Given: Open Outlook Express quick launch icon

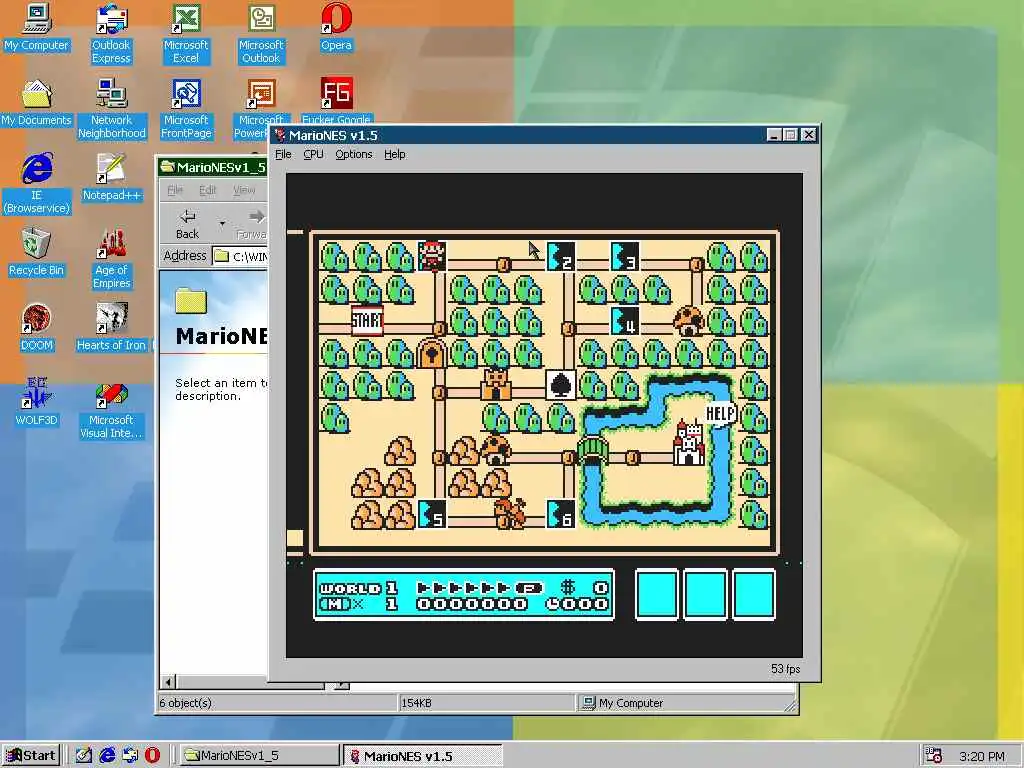Looking at the screenshot, I should 130,756.
